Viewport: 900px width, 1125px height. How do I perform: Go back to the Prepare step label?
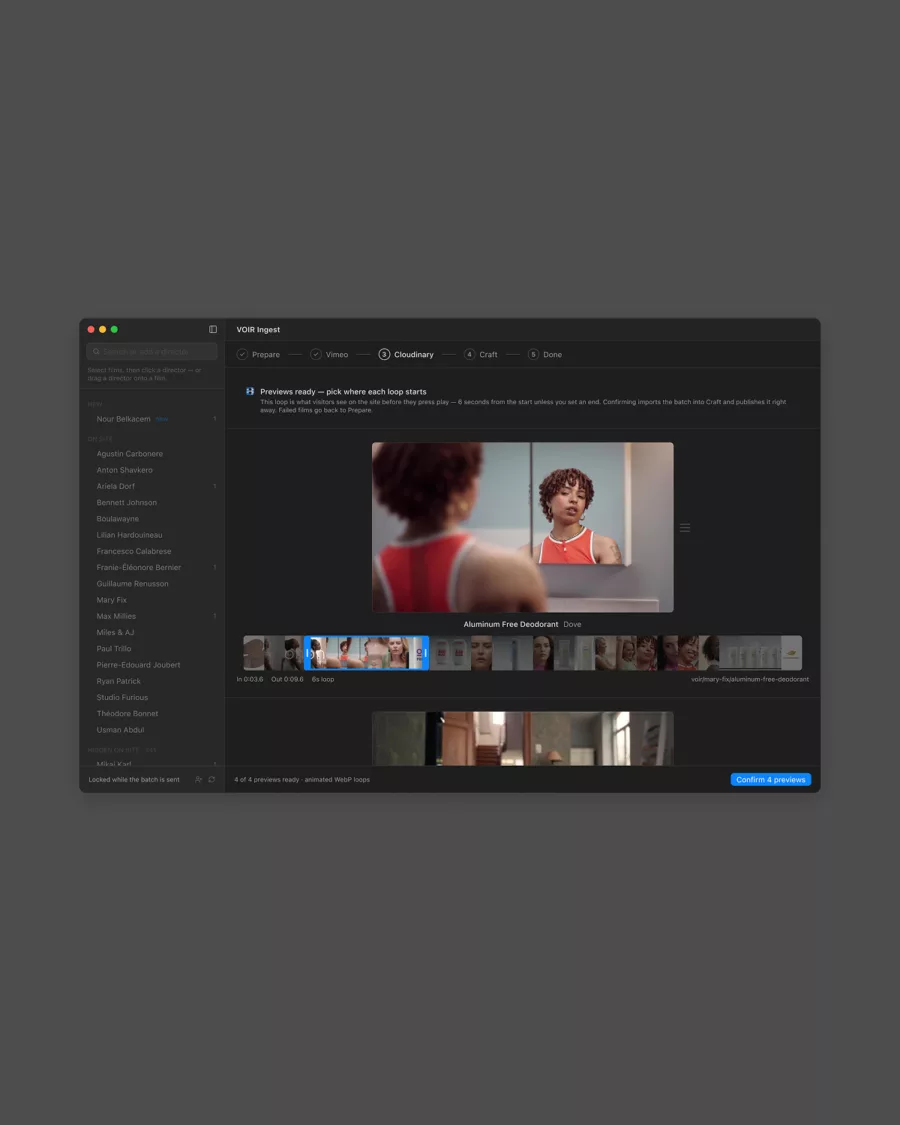click(266, 354)
